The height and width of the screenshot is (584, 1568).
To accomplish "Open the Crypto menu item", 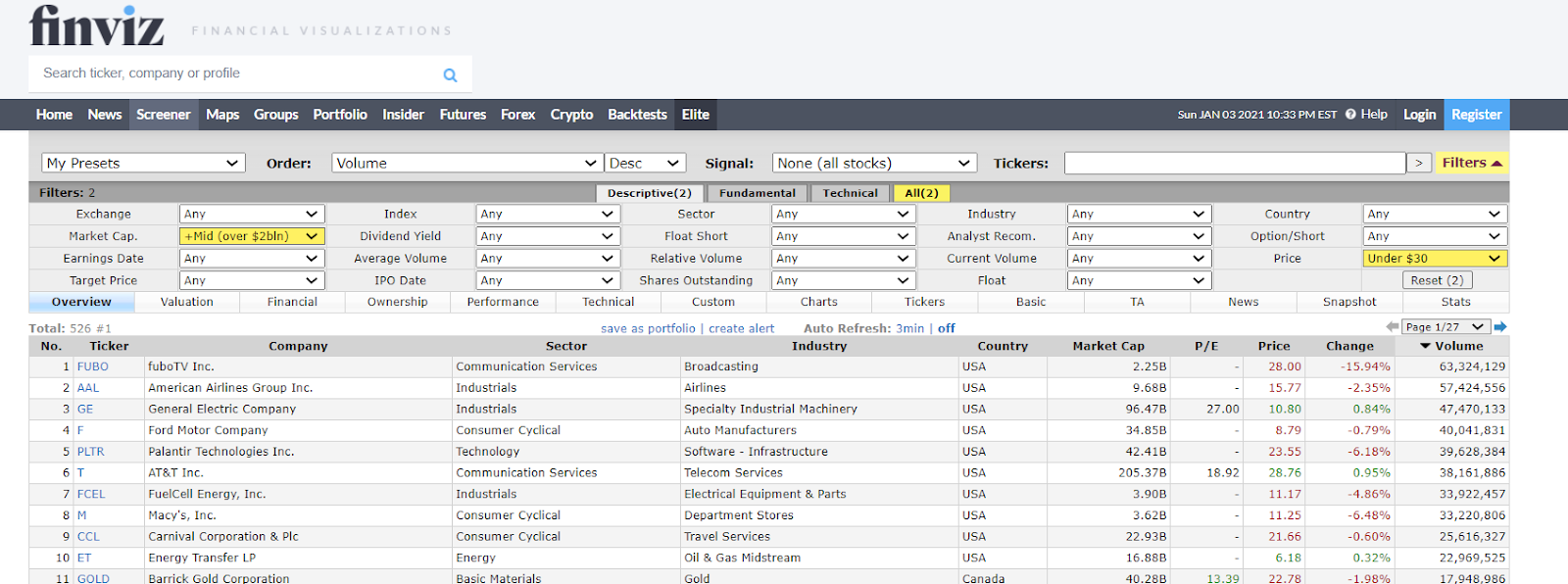I will [x=571, y=115].
